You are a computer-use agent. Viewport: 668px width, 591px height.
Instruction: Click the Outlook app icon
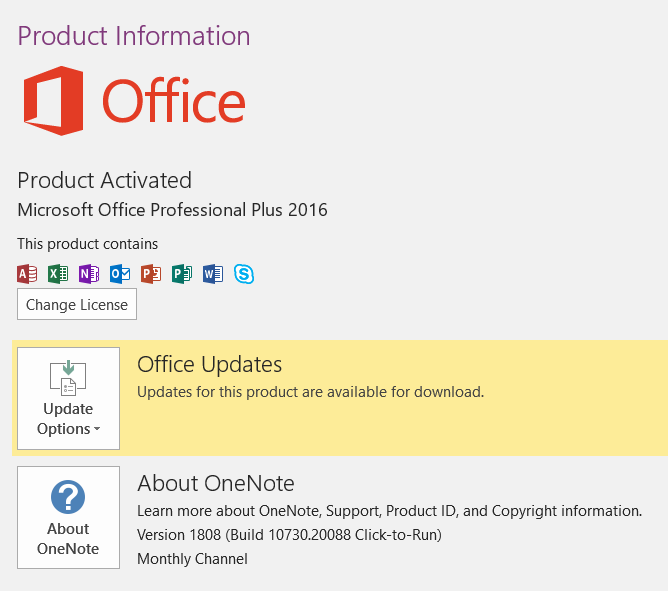point(120,274)
